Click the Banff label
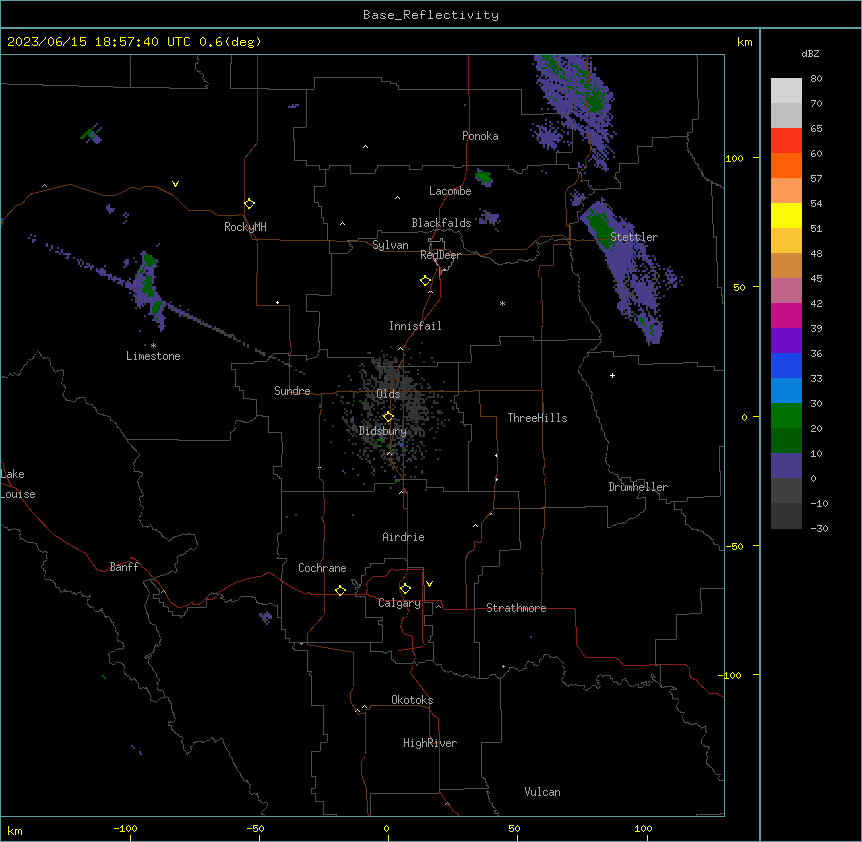This screenshot has height=842, width=862. pos(124,567)
